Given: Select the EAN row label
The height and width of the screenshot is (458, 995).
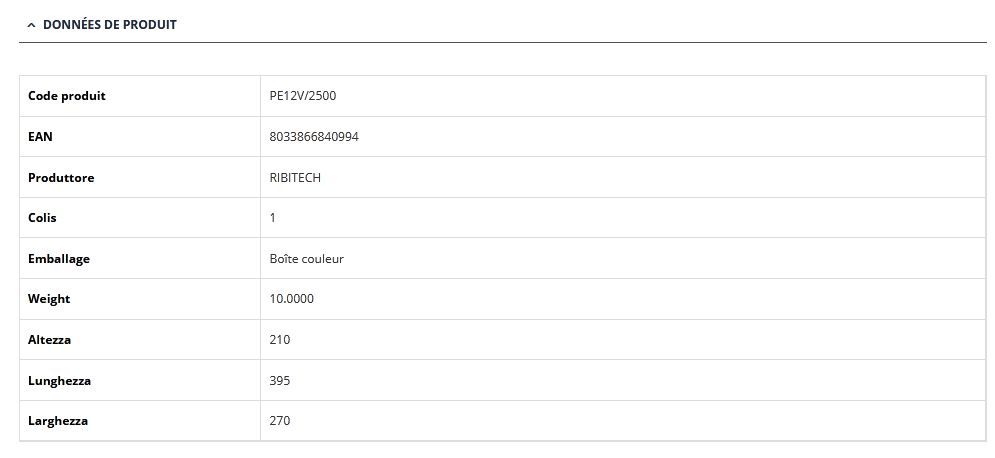Looking at the screenshot, I should (40, 137).
